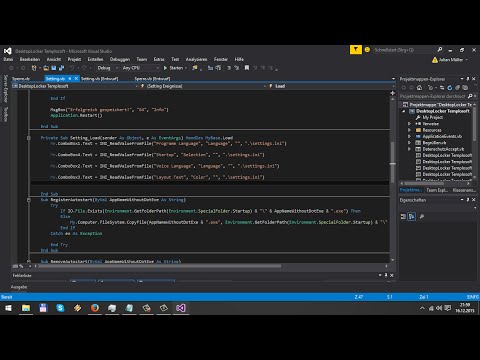The image size is (480, 360).
Task: Select DatenschutzAccept.vb in the tree
Action: click(443, 149)
